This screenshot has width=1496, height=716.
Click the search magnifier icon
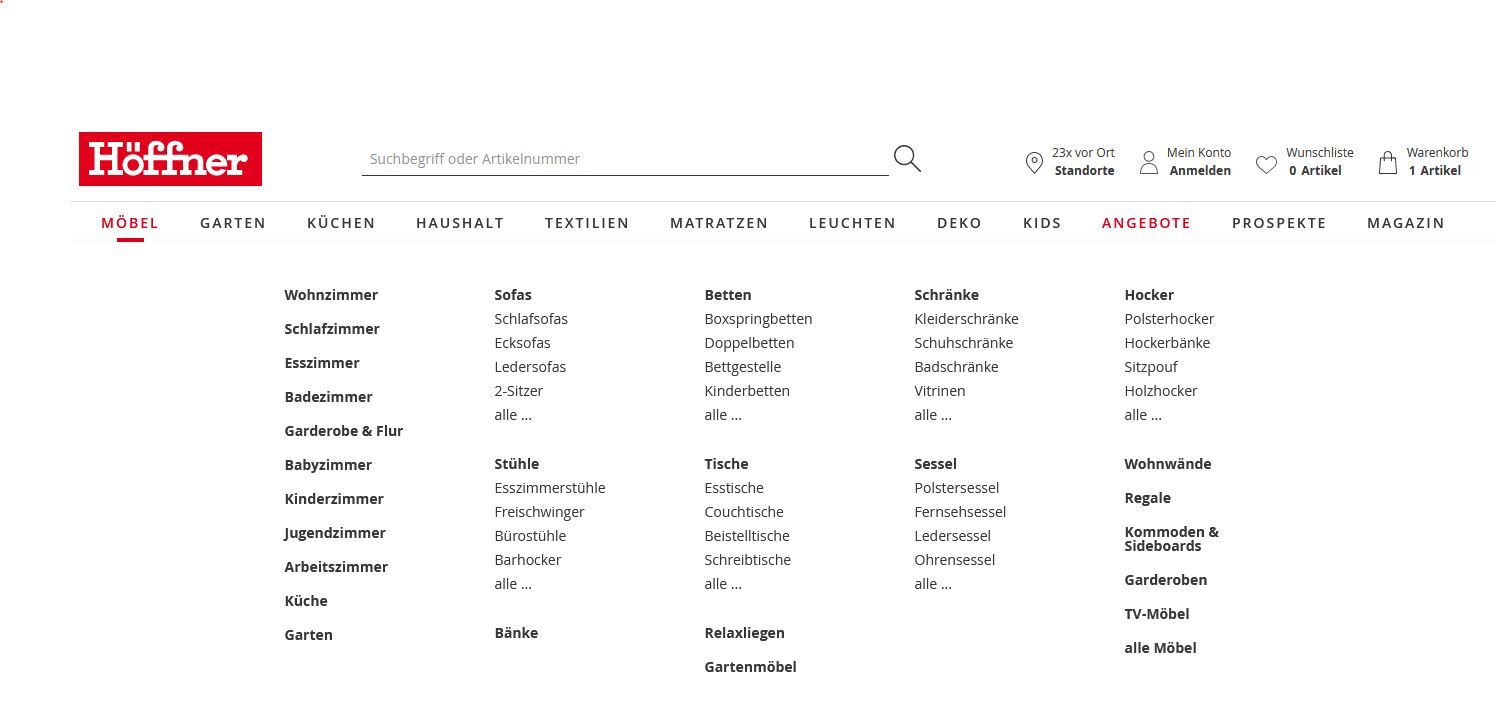906,158
